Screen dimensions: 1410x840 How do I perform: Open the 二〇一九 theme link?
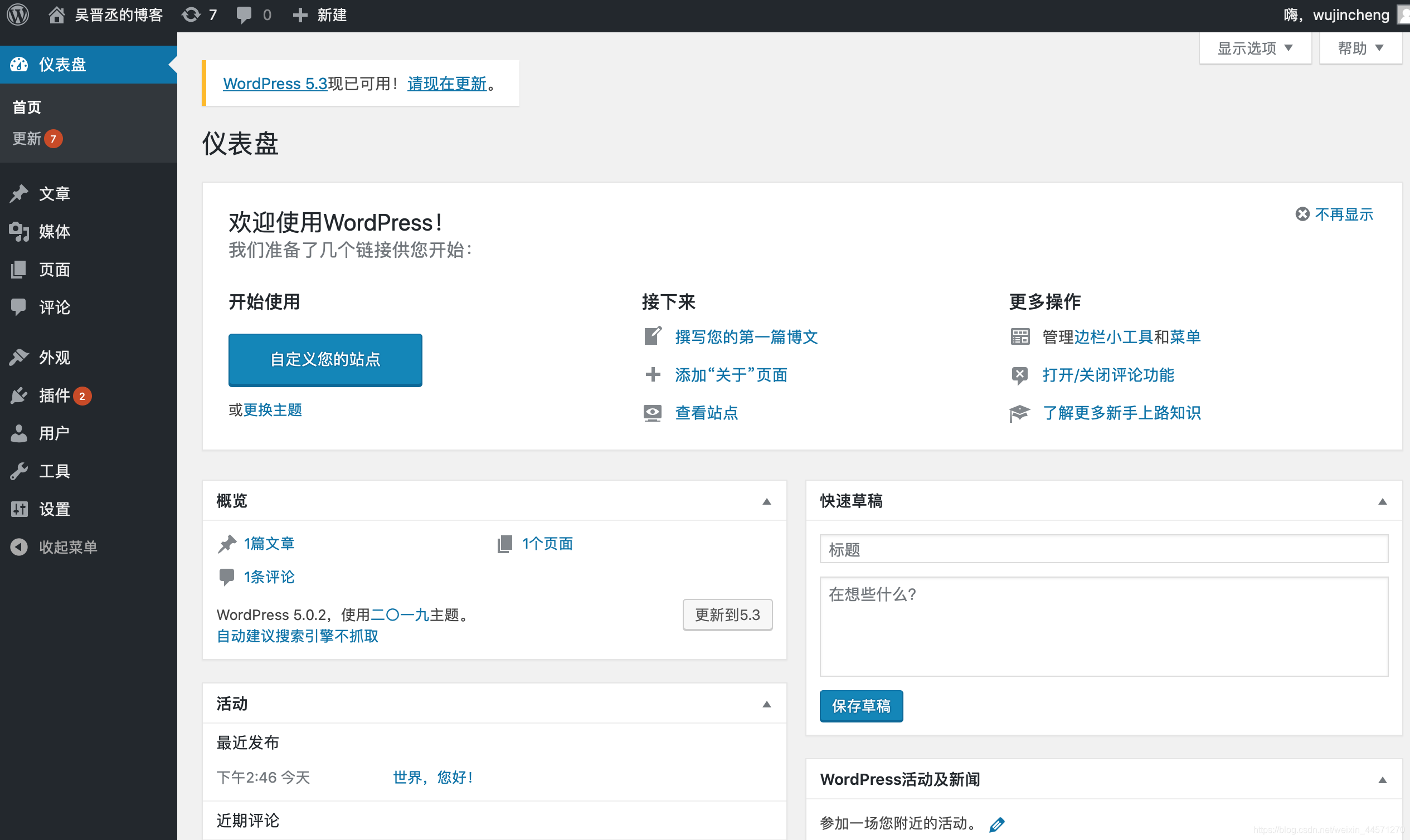399,614
